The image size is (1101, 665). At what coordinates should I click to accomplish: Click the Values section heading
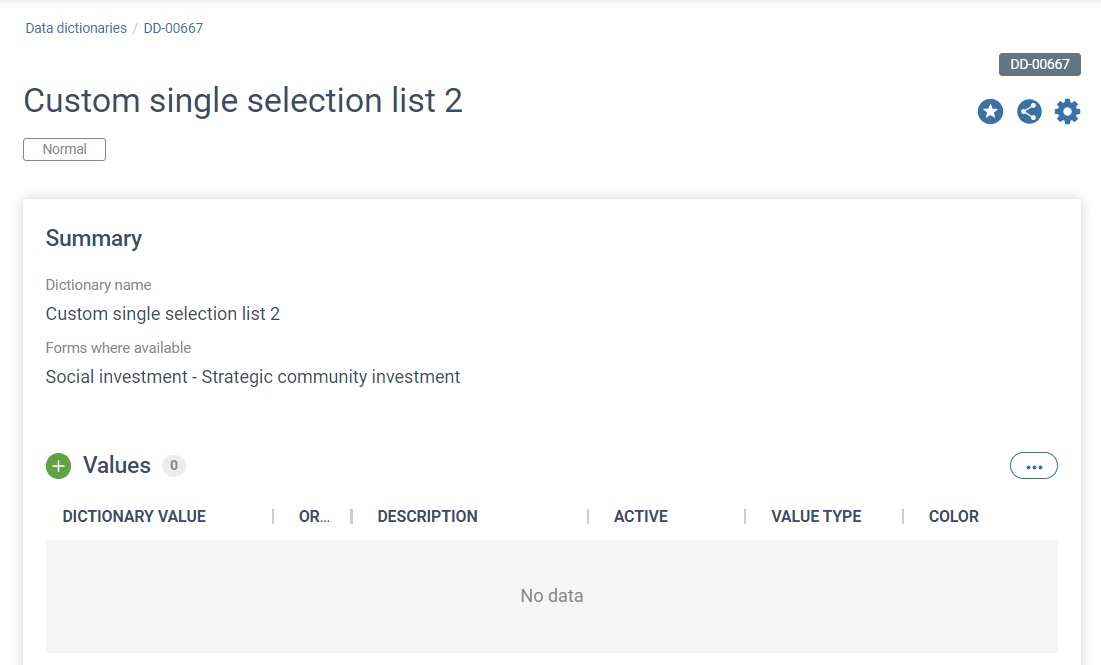tap(117, 466)
